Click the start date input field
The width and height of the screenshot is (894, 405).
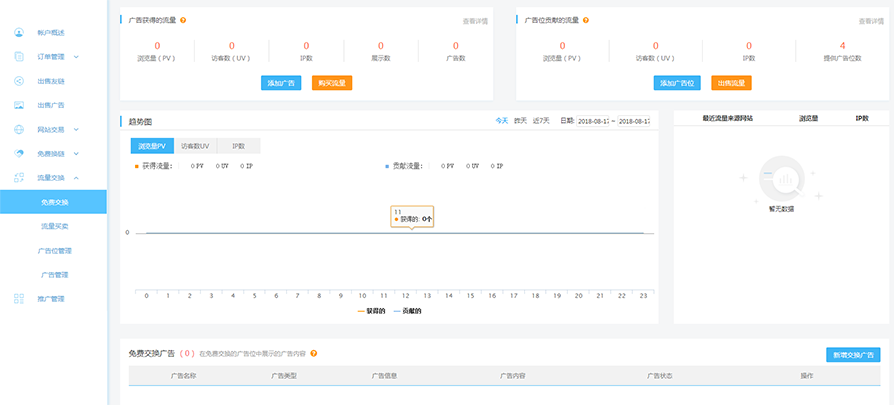click(594, 121)
